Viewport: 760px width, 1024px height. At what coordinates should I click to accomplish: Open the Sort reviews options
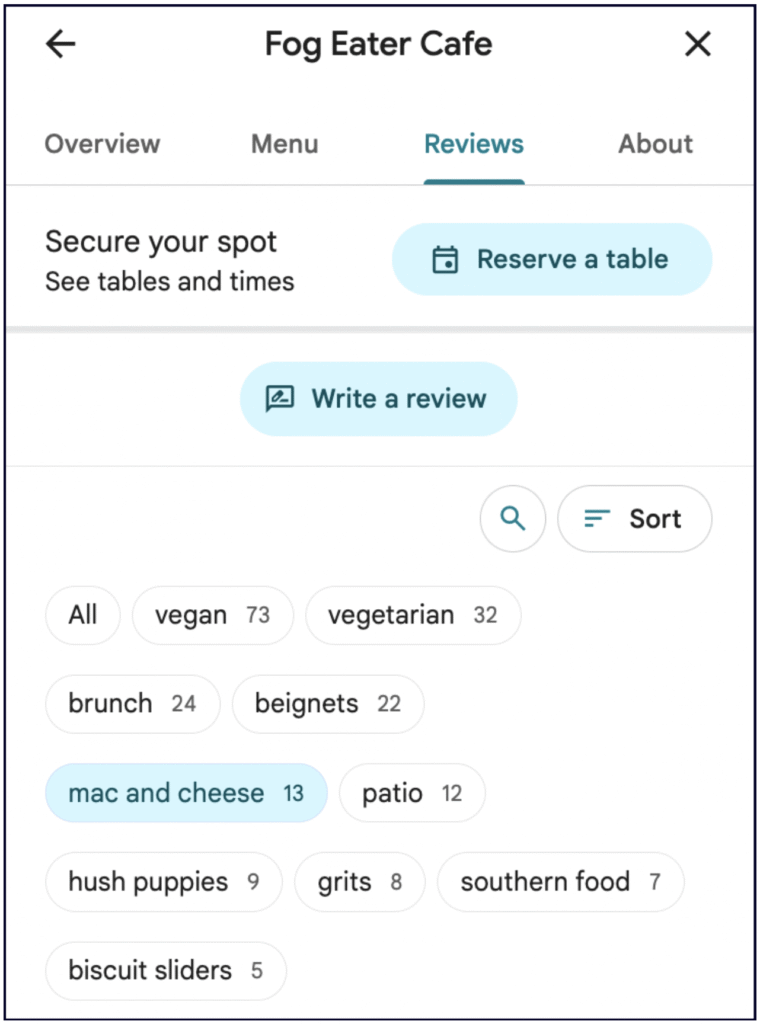coord(634,518)
